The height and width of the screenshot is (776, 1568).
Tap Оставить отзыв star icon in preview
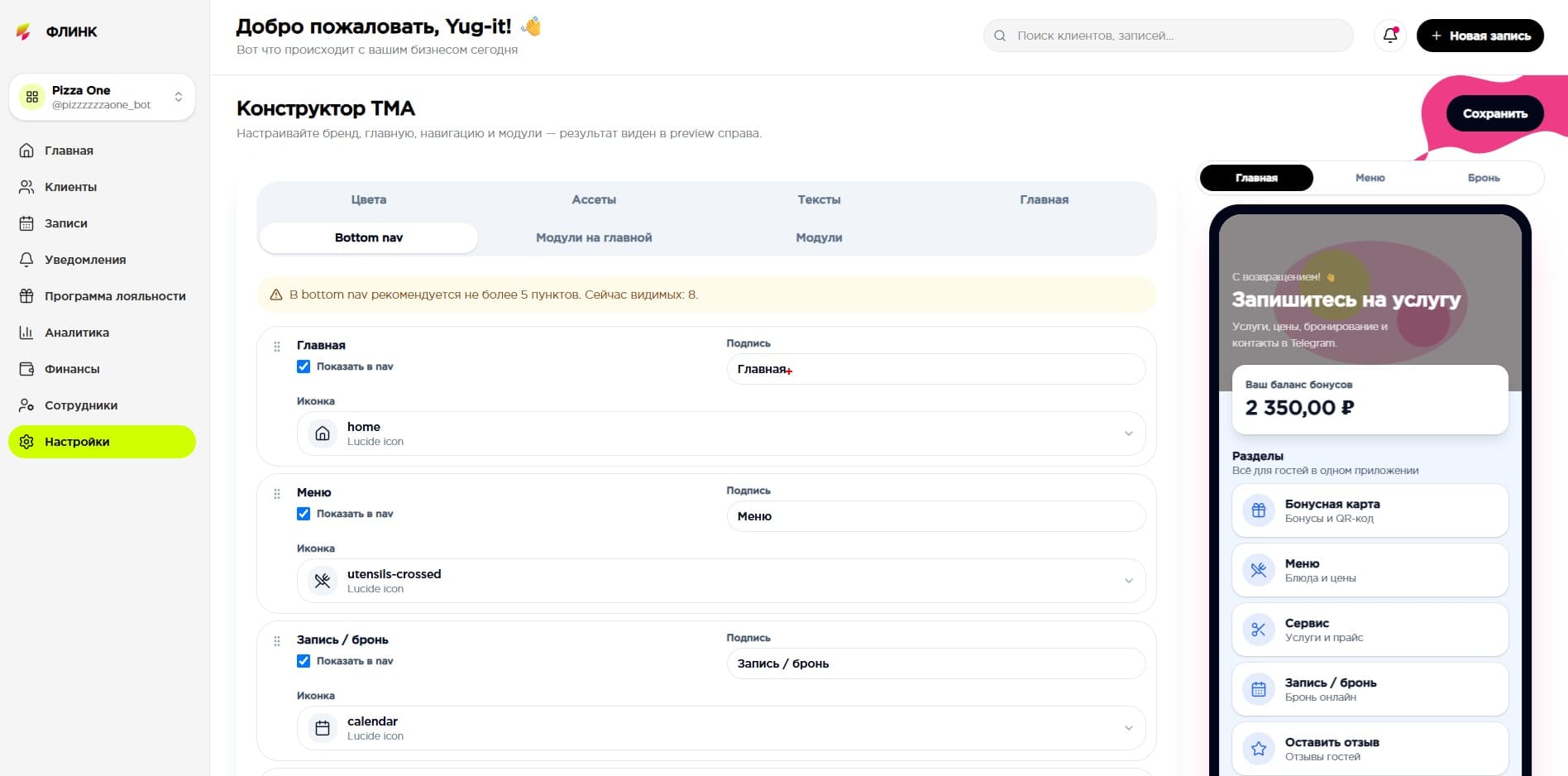pyautogui.click(x=1259, y=749)
